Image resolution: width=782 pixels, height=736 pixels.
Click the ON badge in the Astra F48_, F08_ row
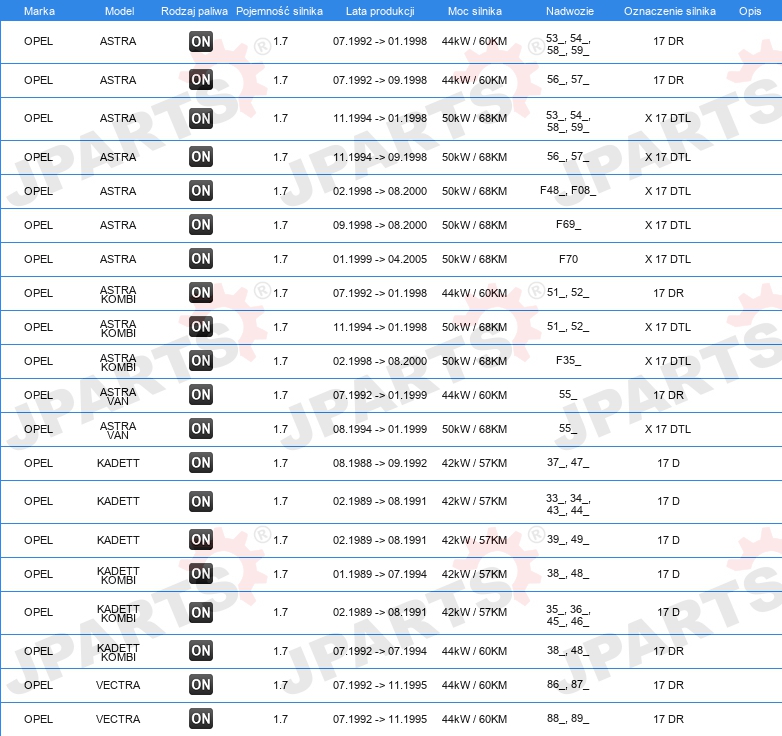[x=201, y=191]
